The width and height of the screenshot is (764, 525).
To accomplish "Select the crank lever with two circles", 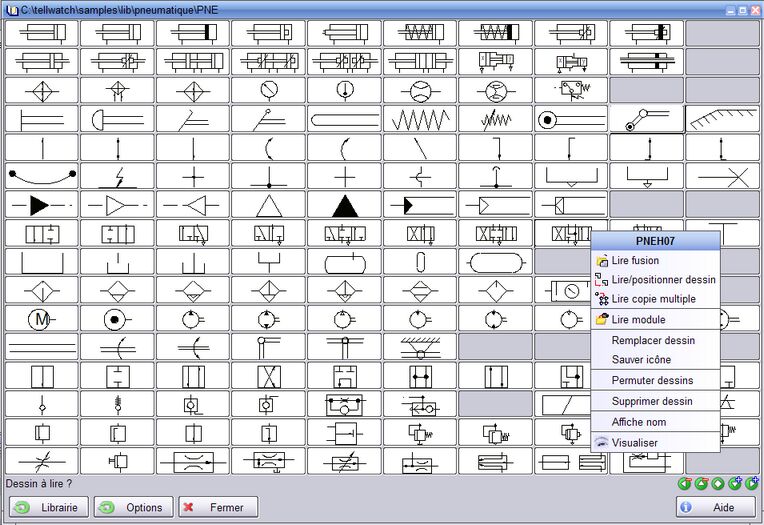I will click(x=647, y=119).
